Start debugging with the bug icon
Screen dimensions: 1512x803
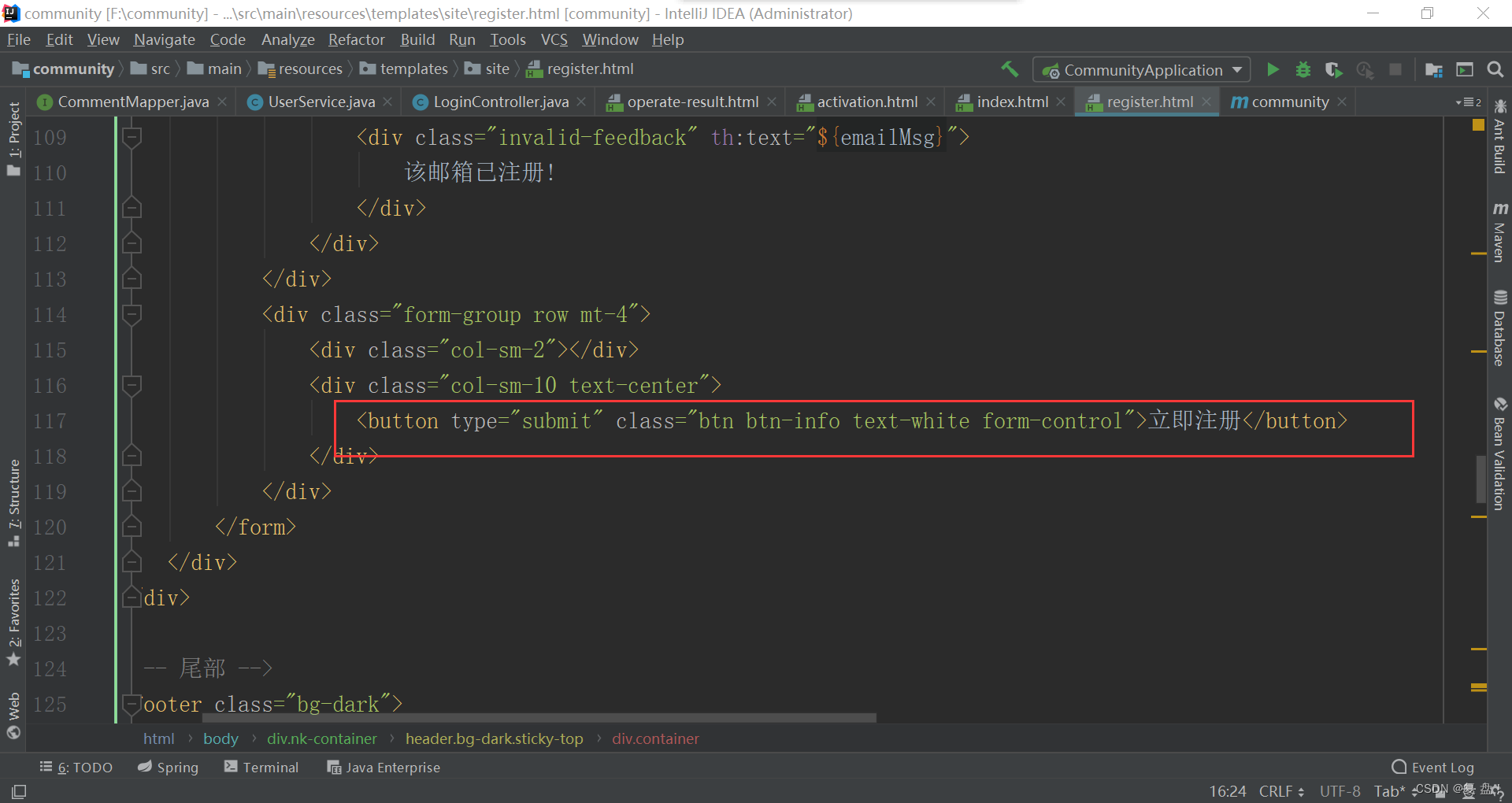(x=1303, y=69)
